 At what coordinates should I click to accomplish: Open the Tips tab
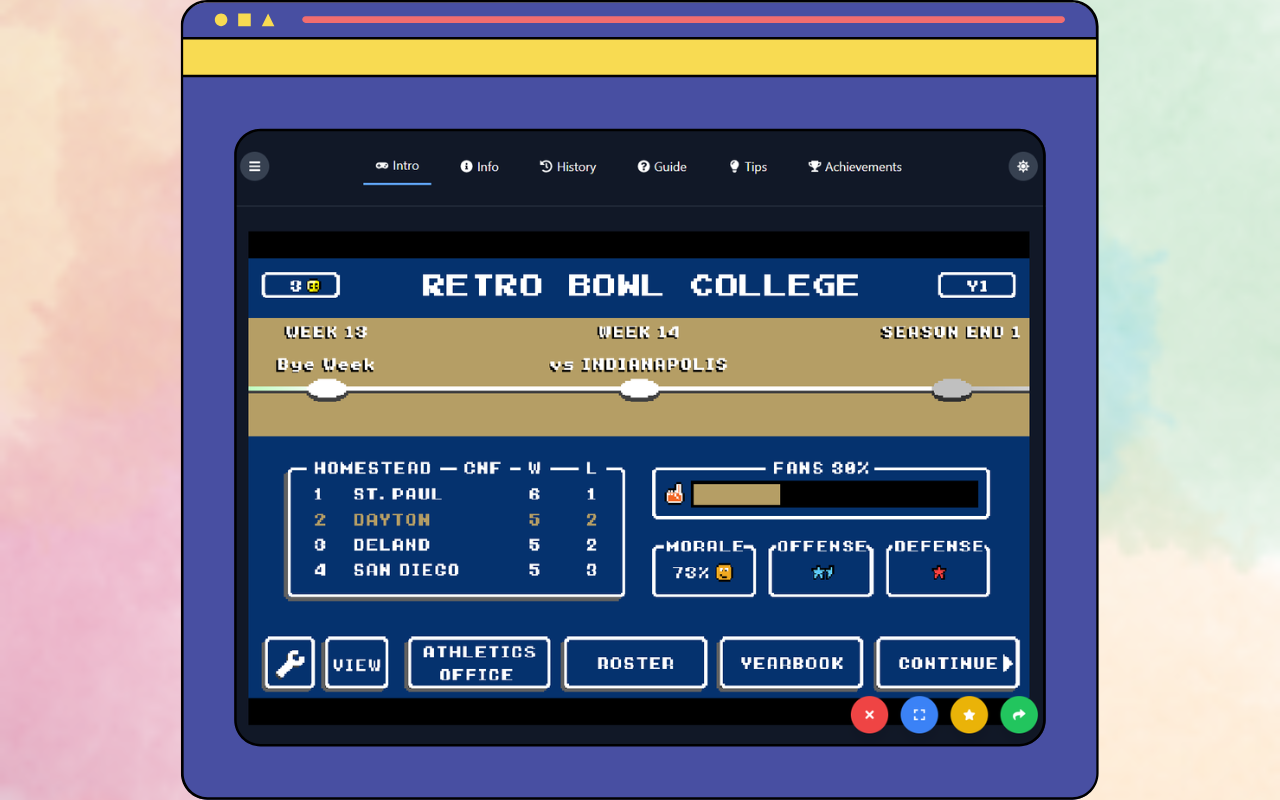pos(748,166)
